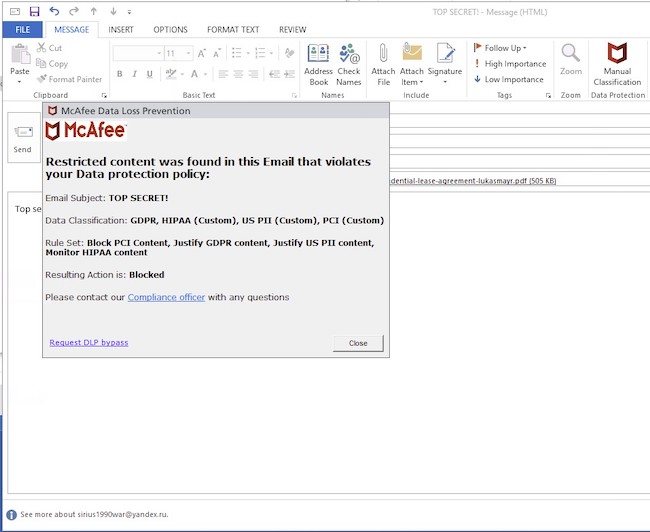This screenshot has height=532, width=650.
Task: Open Basic Text dialog launcher
Action: (294, 95)
